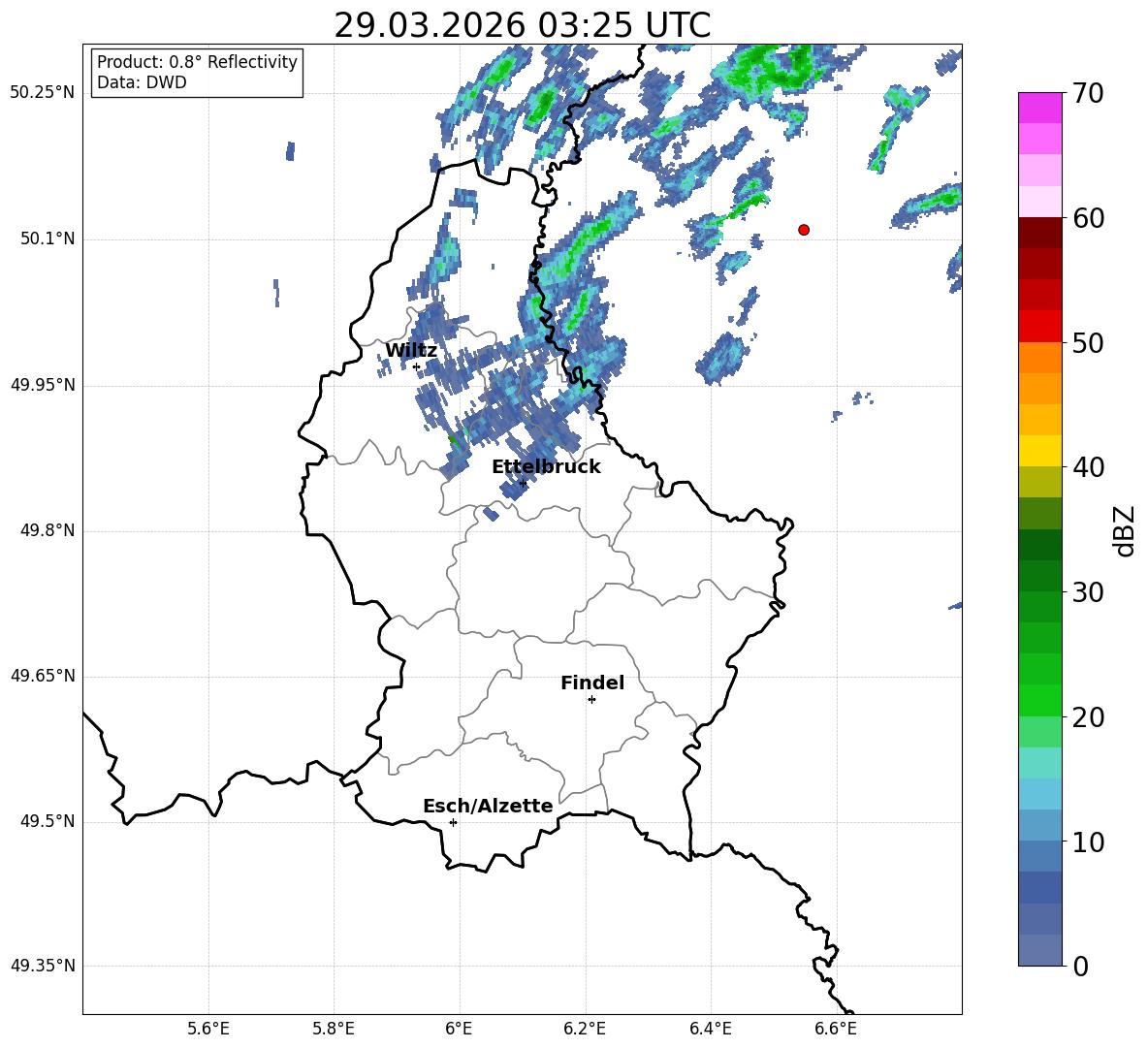Image resolution: width=1148 pixels, height=1048 pixels.
Task: Click colorbar tick label 60
Action: (1088, 218)
